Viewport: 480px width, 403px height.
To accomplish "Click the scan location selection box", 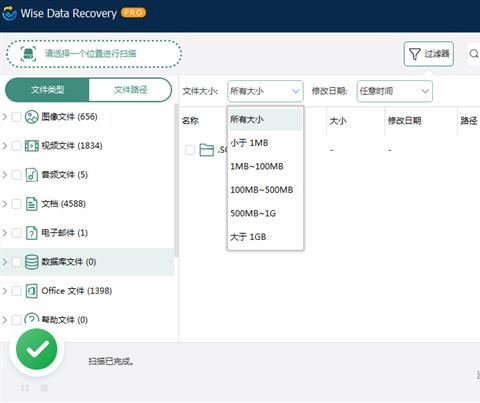I will pos(94,54).
